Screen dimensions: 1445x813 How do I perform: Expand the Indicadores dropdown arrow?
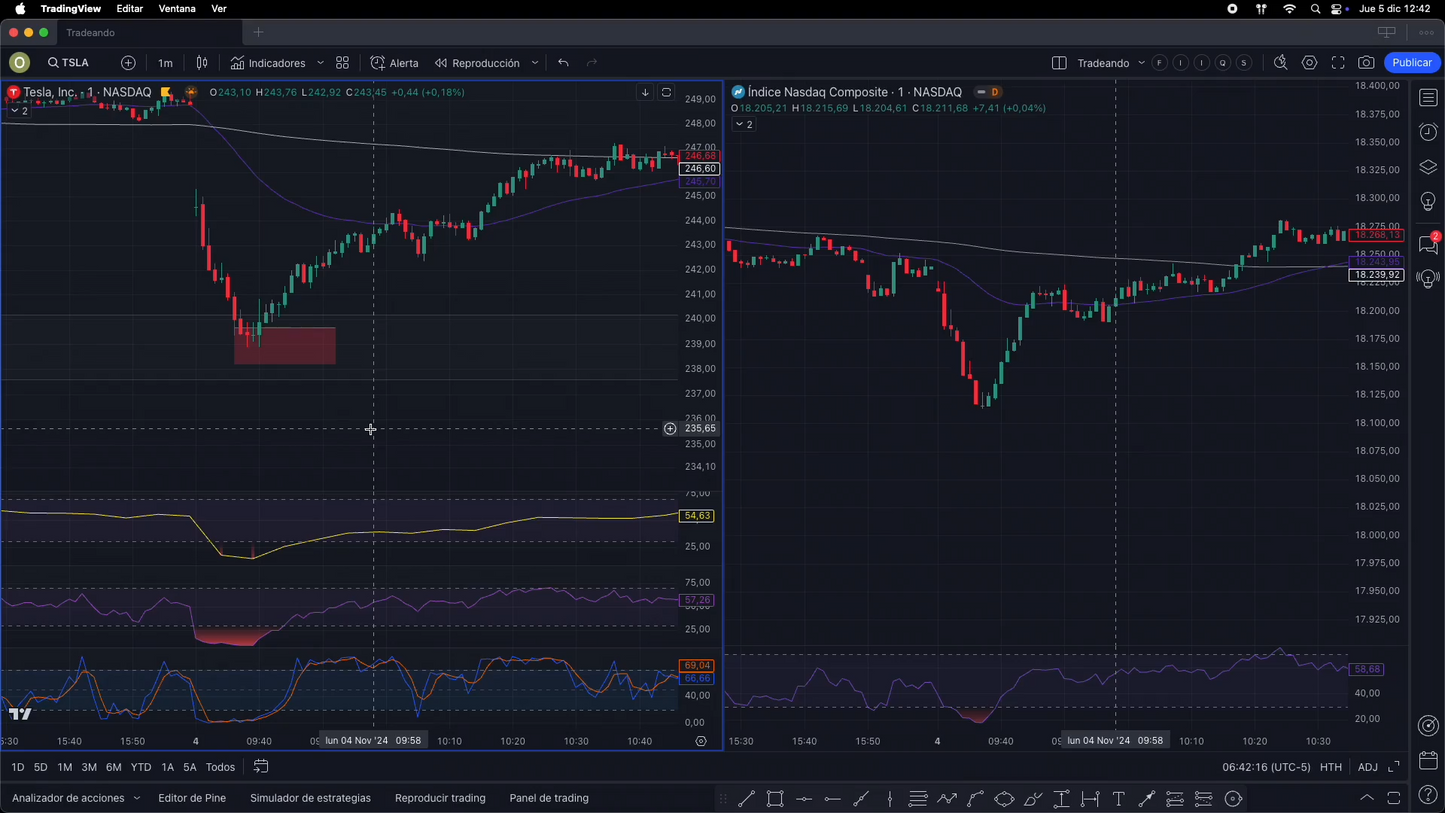(320, 63)
